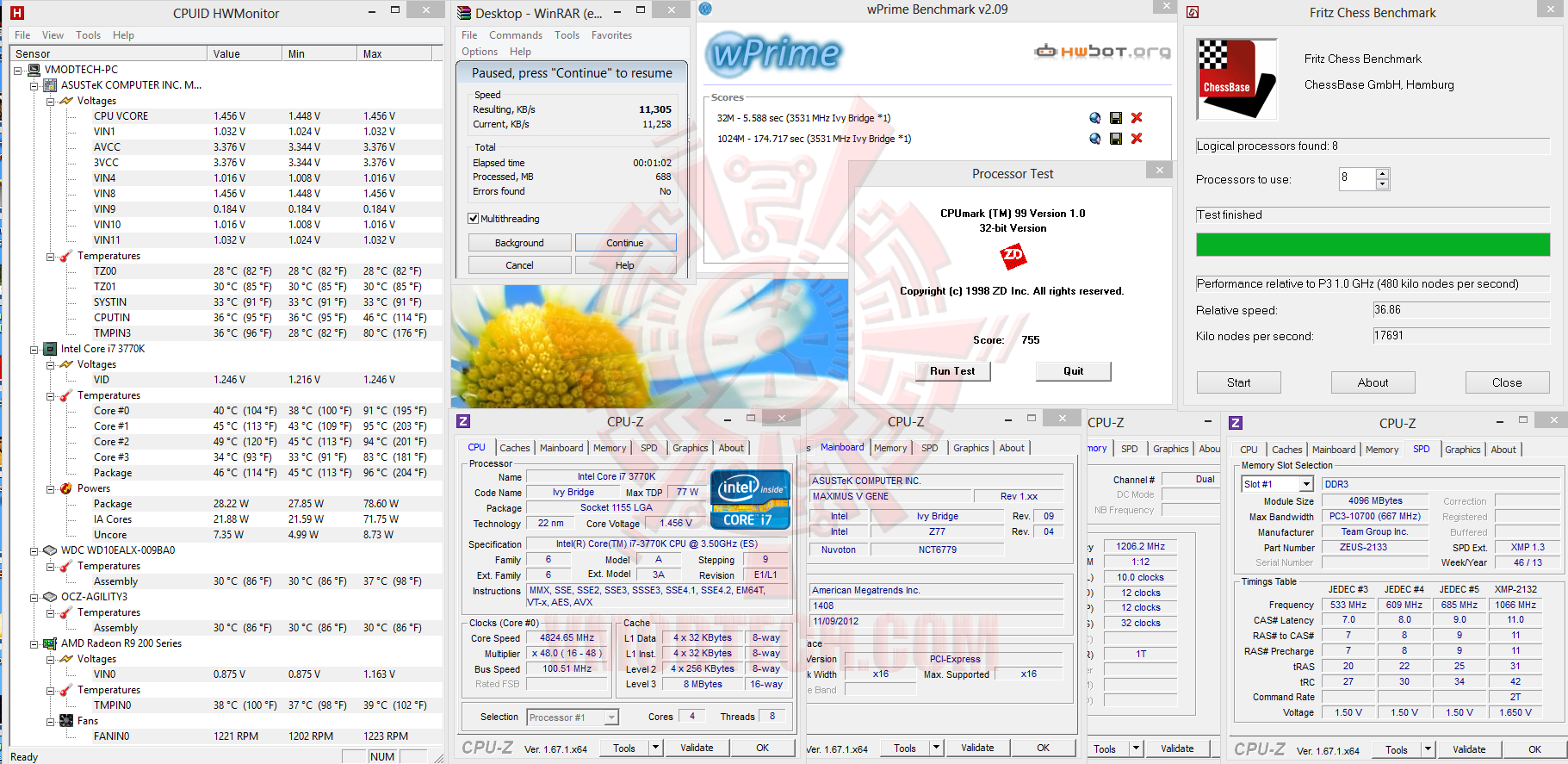Click the chip icon beside Intel Core i7 3770K
This screenshot has width=1568, height=764.
pos(51,349)
